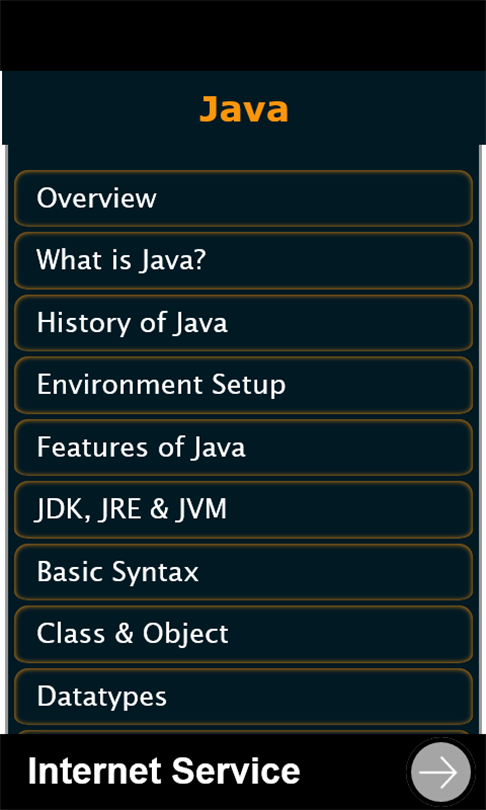Viewport: 486px width, 810px height.
Task: Open the Datatypes lesson
Action: pyautogui.click(x=243, y=696)
